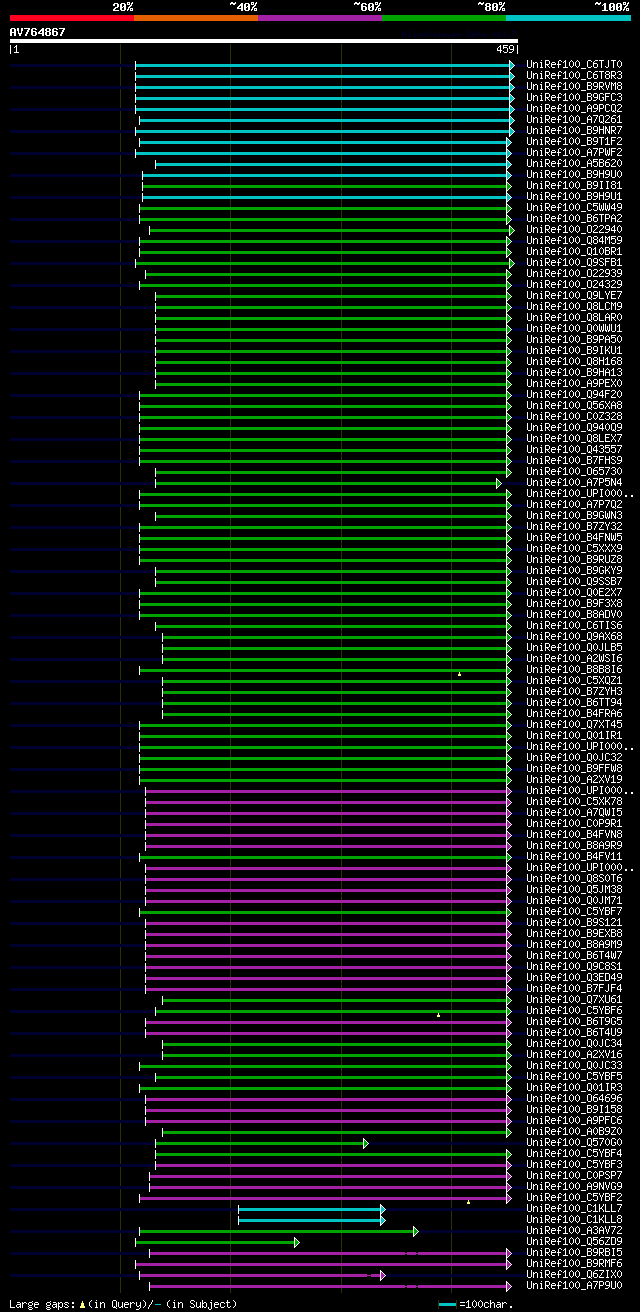Choose the UniRef100_B9II81 entry
Image resolution: width=640 pixels, height=1312 pixels.
coord(574,186)
